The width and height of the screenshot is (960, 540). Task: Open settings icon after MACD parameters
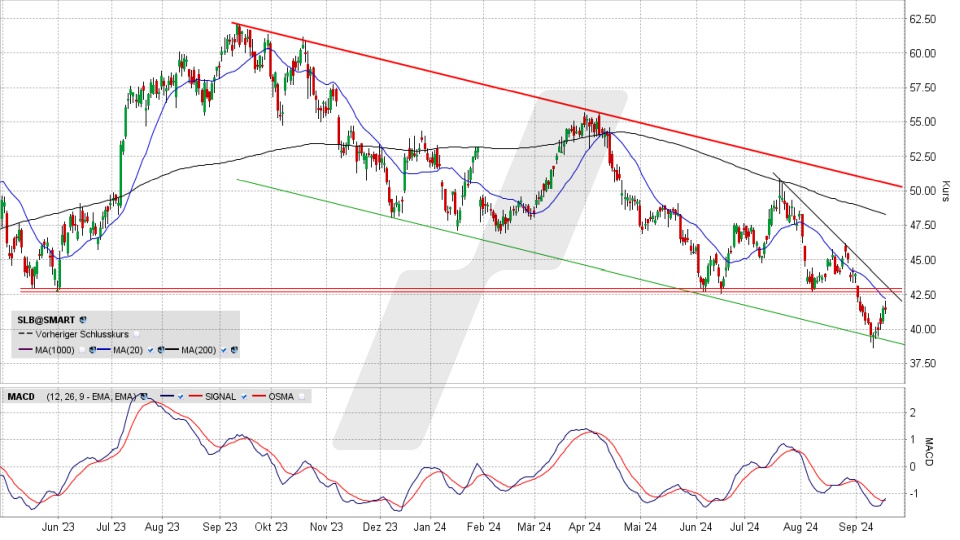coord(144,397)
